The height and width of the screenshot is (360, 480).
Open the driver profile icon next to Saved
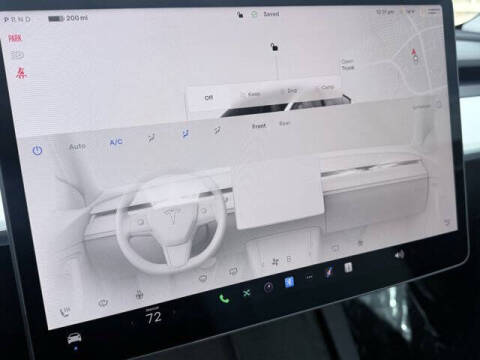click(254, 14)
